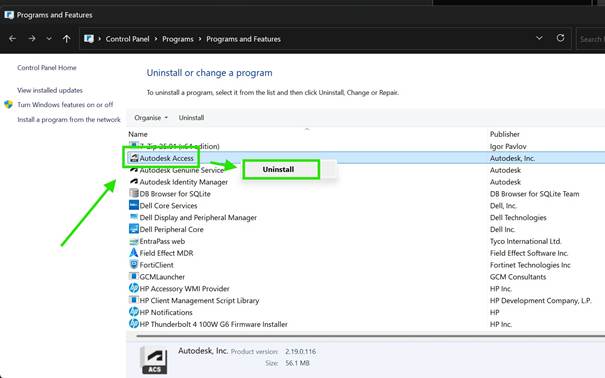Select GCMLauncher program entry
Screen dimensions: 605x378
click(x=162, y=277)
